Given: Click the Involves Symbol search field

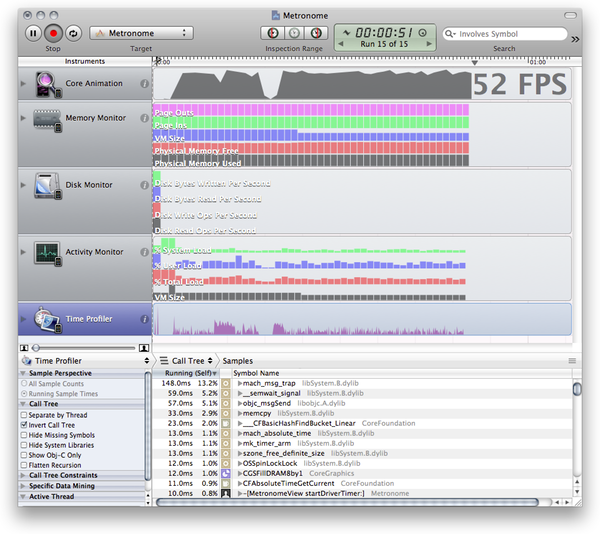Looking at the screenshot, I should 512,33.
